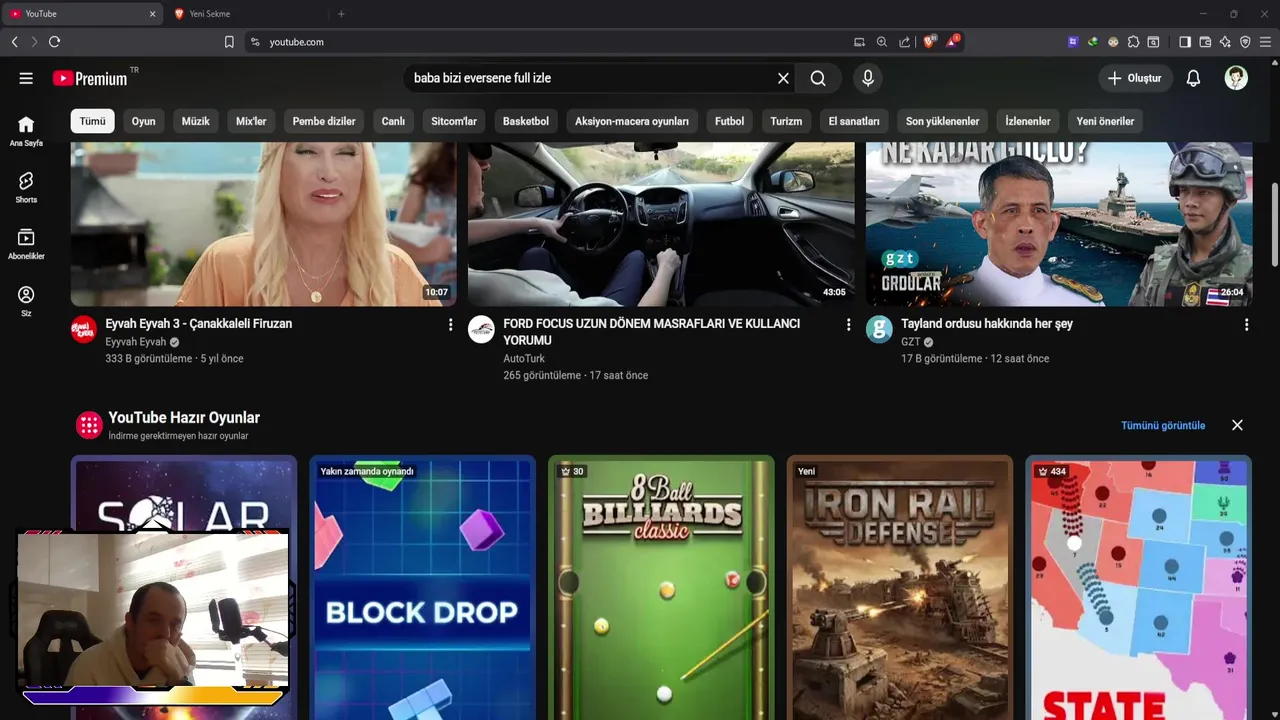Open the account avatar menu
The image size is (1280, 720).
1236,78
